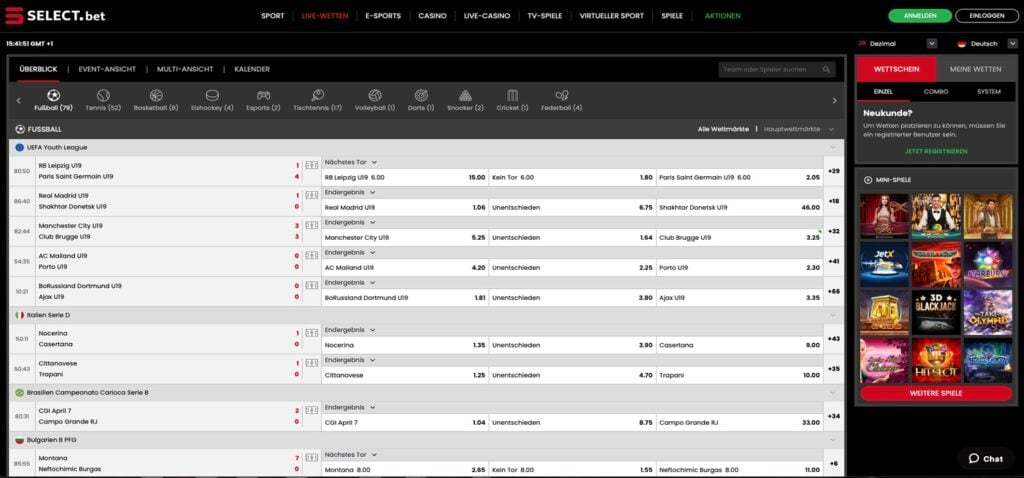Image resolution: width=1024 pixels, height=478 pixels.
Task: Click the search magnifier icon
Action: coord(826,69)
